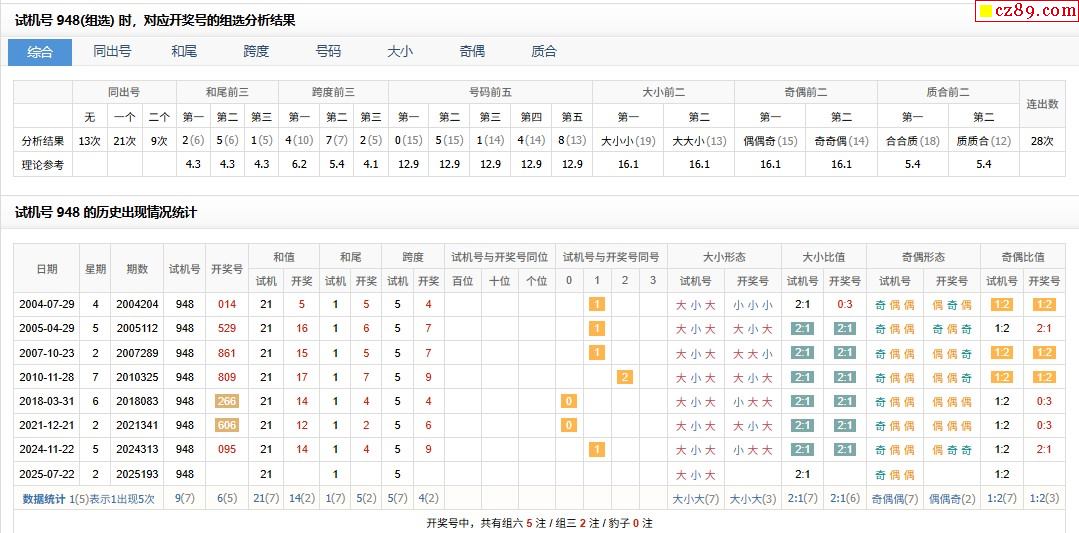The image size is (1079, 533).
Task: Click date 2007-10-23 in the history table
Action: pos(46,353)
